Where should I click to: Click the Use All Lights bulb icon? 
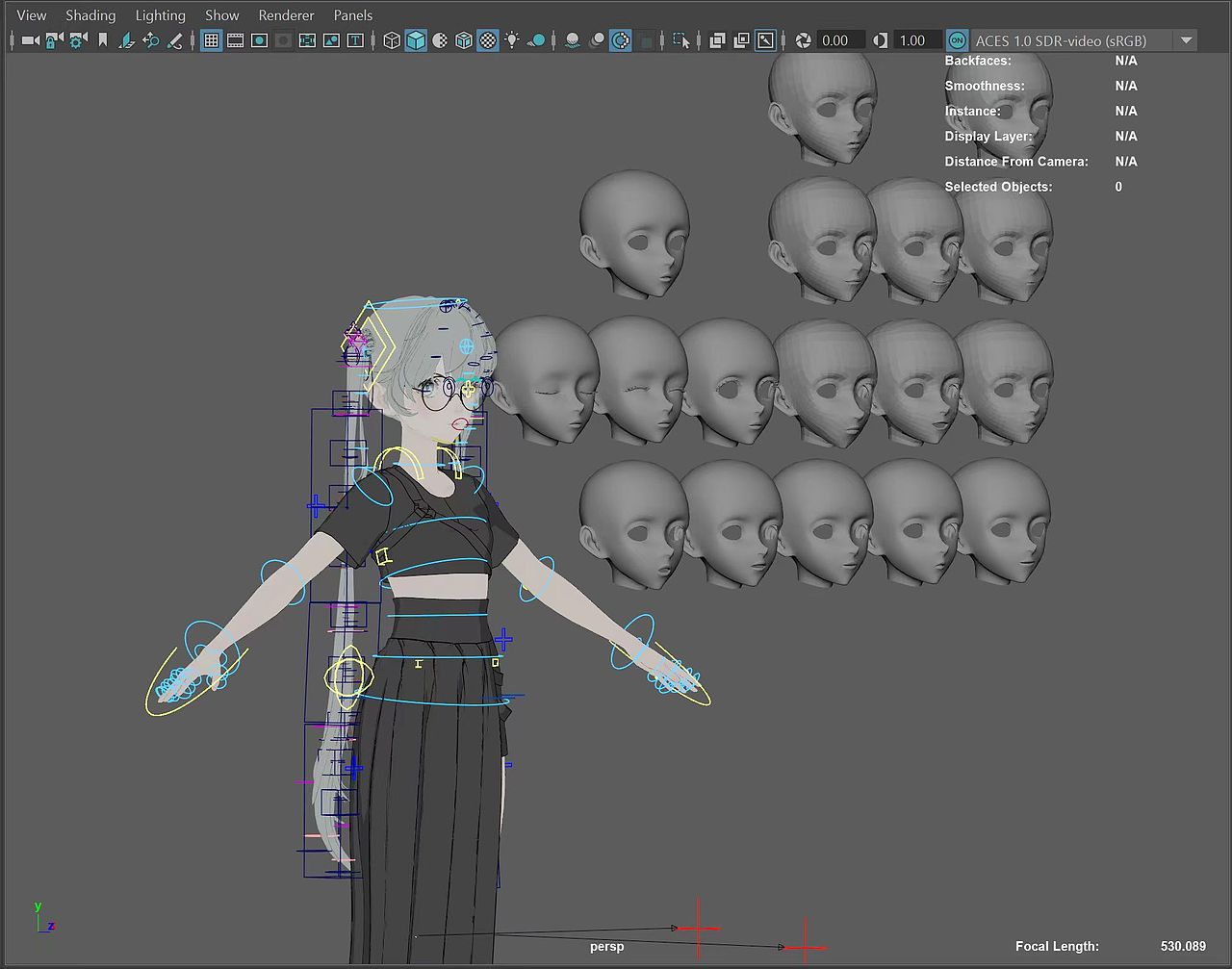pos(512,40)
